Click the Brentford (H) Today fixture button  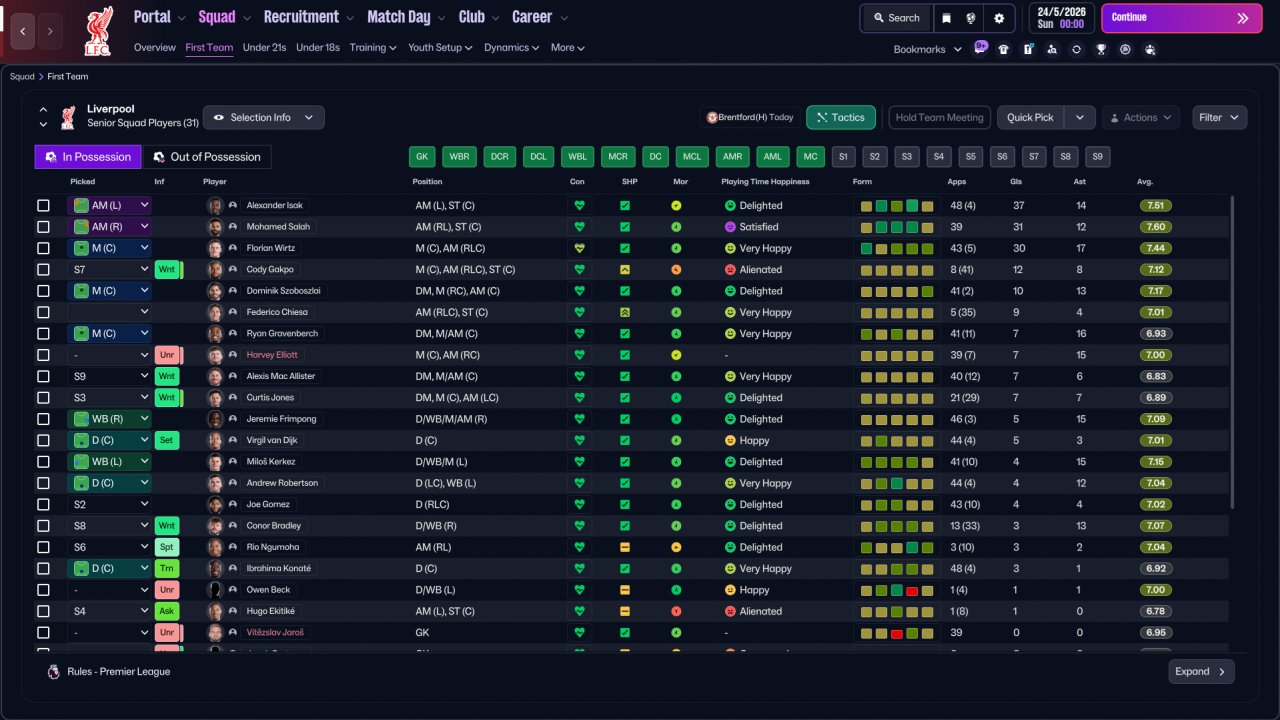pyautogui.click(x=750, y=118)
